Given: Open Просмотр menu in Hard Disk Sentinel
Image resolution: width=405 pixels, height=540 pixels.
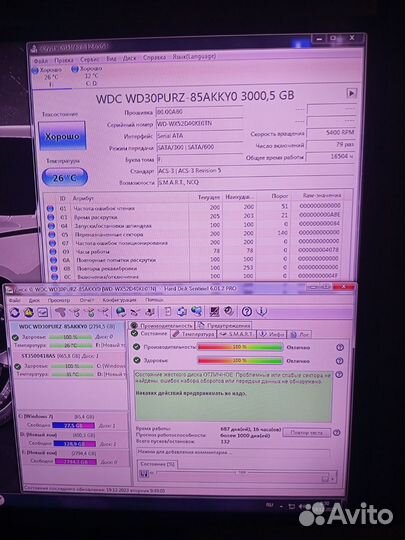Looking at the screenshot, I should [59, 300].
